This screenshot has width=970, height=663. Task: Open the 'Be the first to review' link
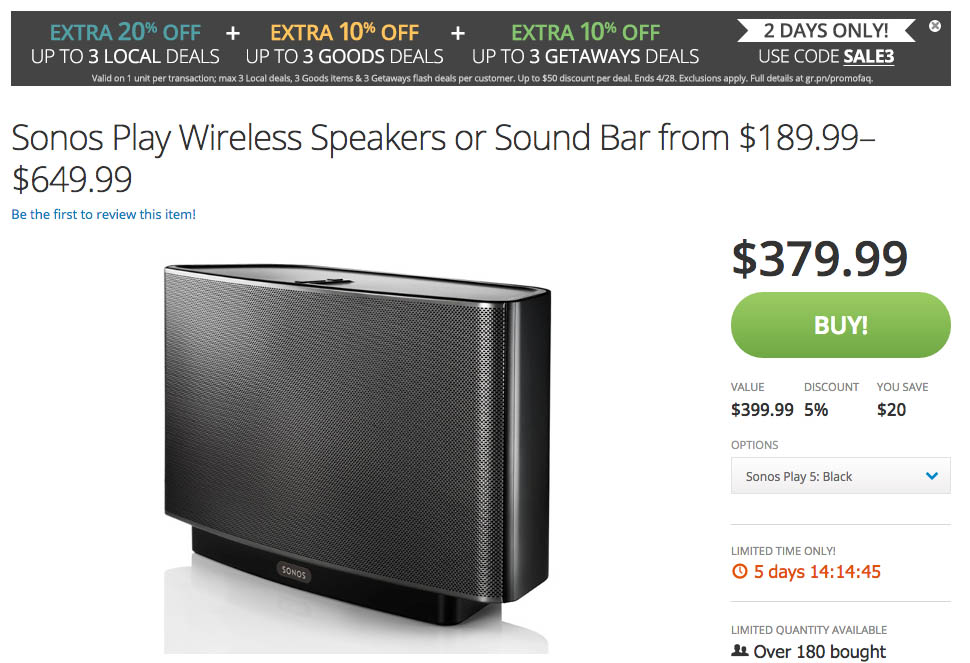(x=104, y=214)
